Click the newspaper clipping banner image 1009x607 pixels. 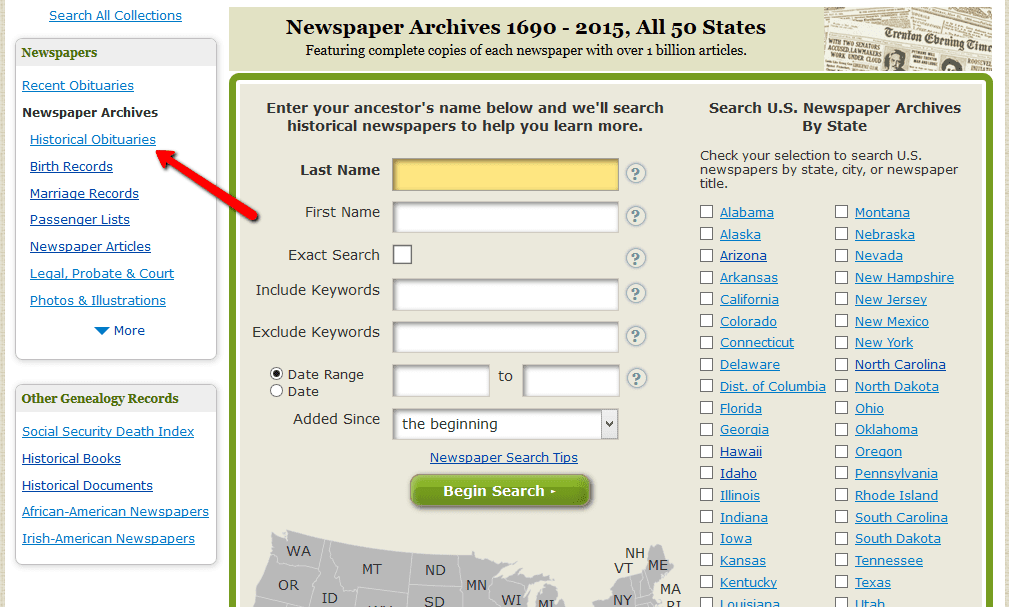(x=908, y=39)
